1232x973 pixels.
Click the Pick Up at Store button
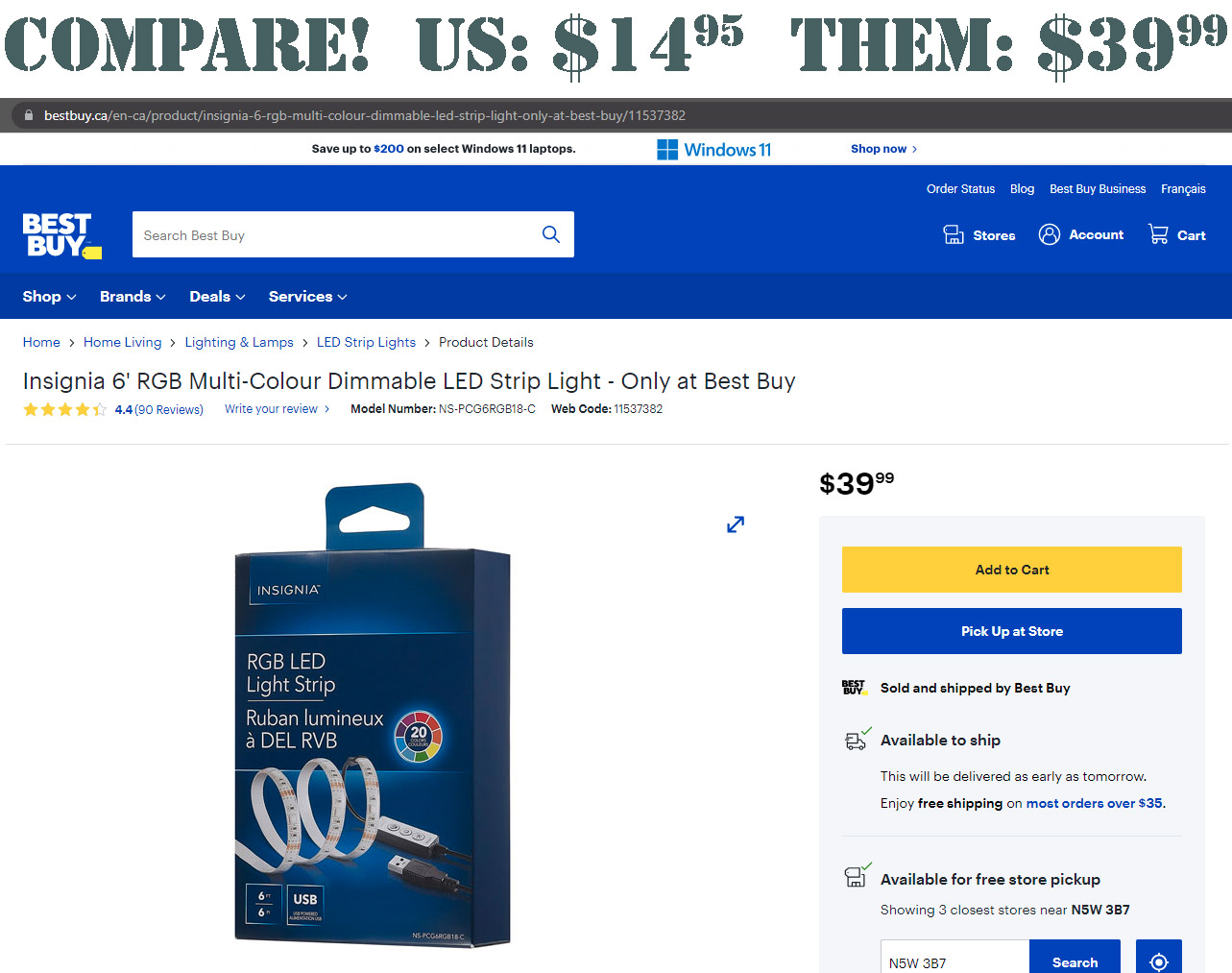(1012, 631)
